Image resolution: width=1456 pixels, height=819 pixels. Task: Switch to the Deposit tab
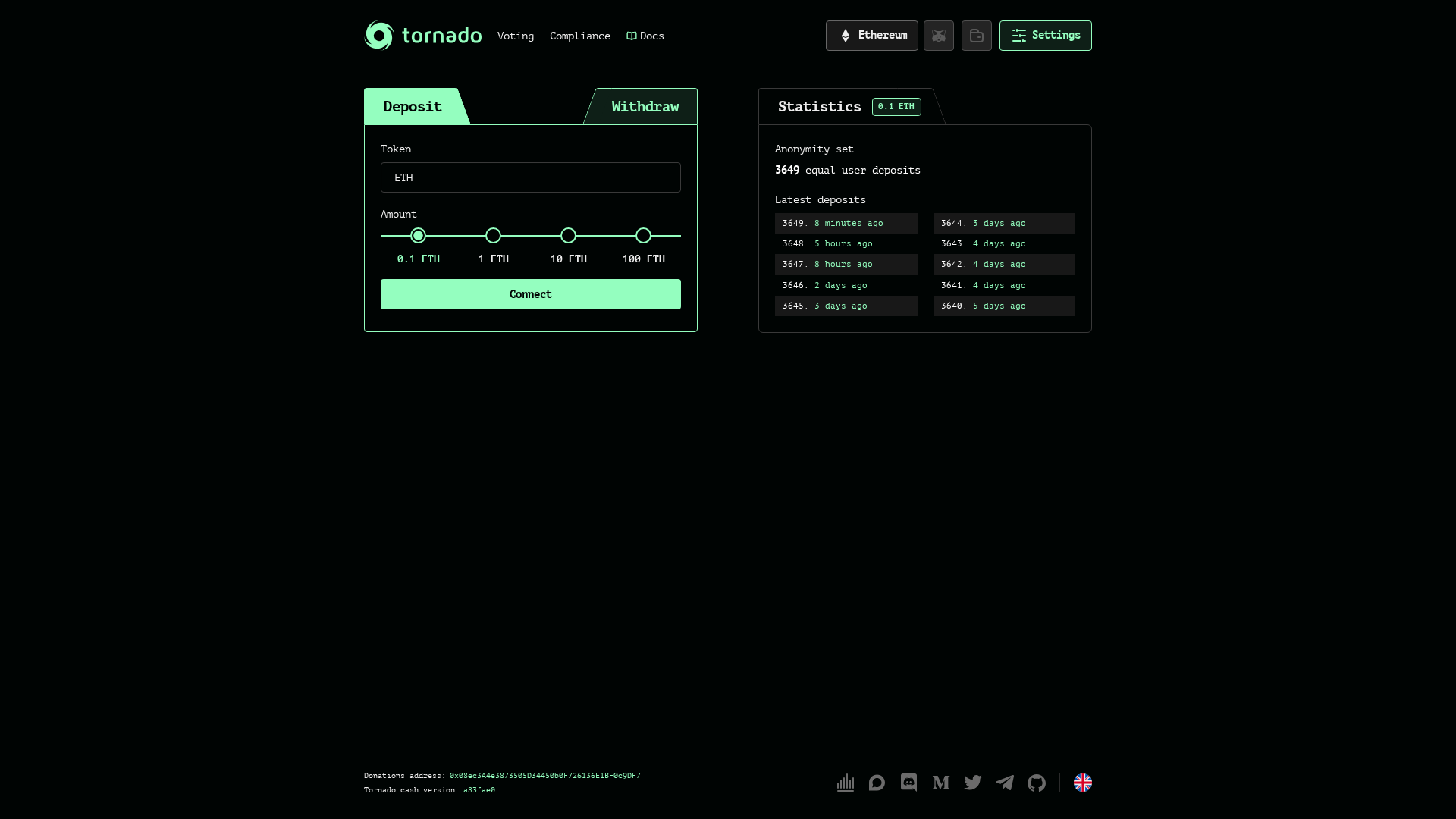(x=413, y=106)
